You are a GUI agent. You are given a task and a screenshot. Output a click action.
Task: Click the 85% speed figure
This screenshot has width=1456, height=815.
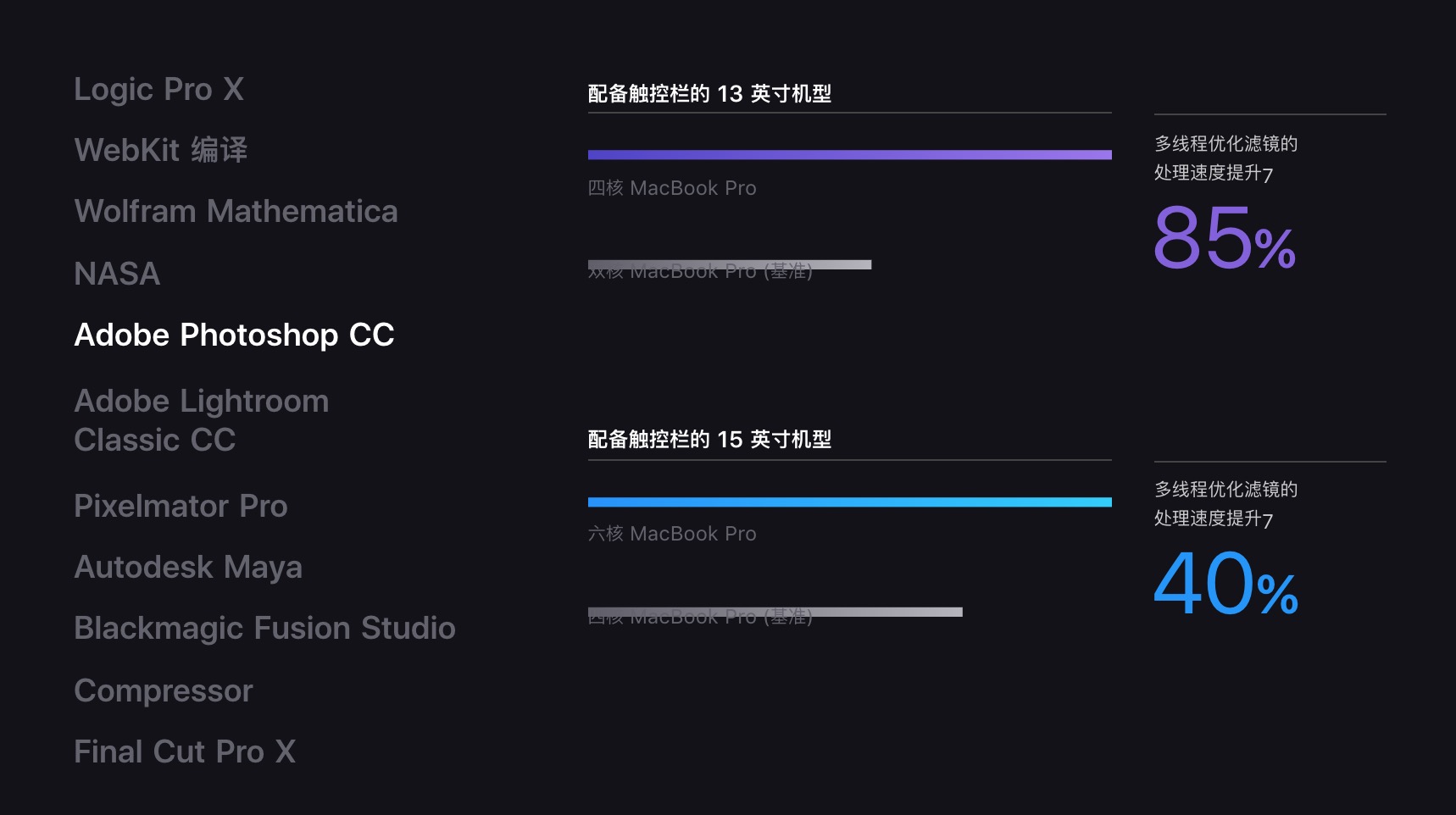click(x=1225, y=238)
